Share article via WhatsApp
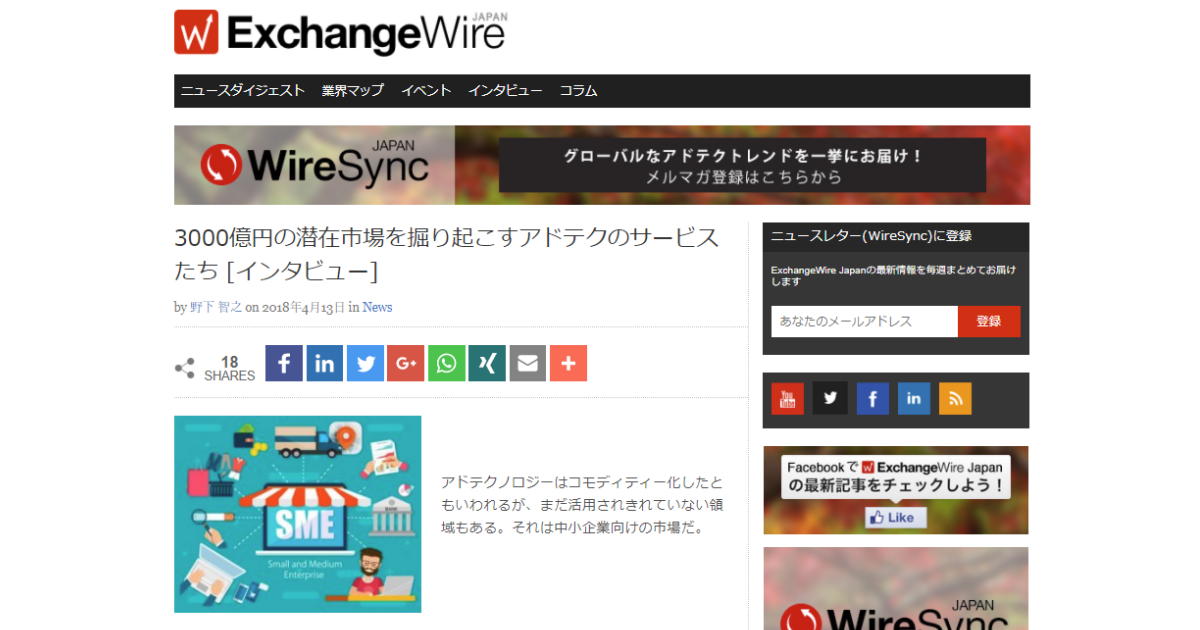 [447, 364]
